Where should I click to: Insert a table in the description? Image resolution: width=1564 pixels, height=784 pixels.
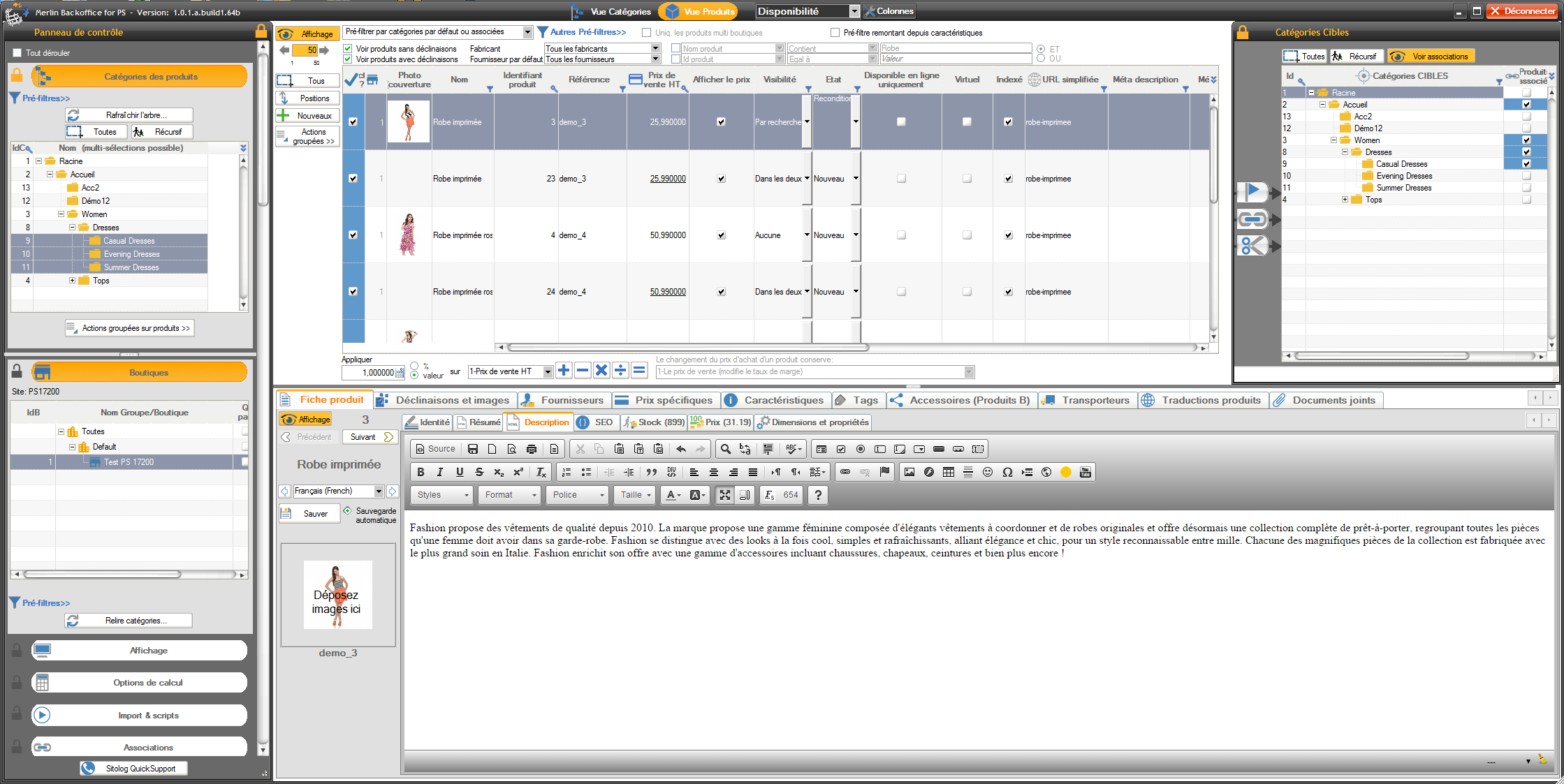tap(948, 472)
